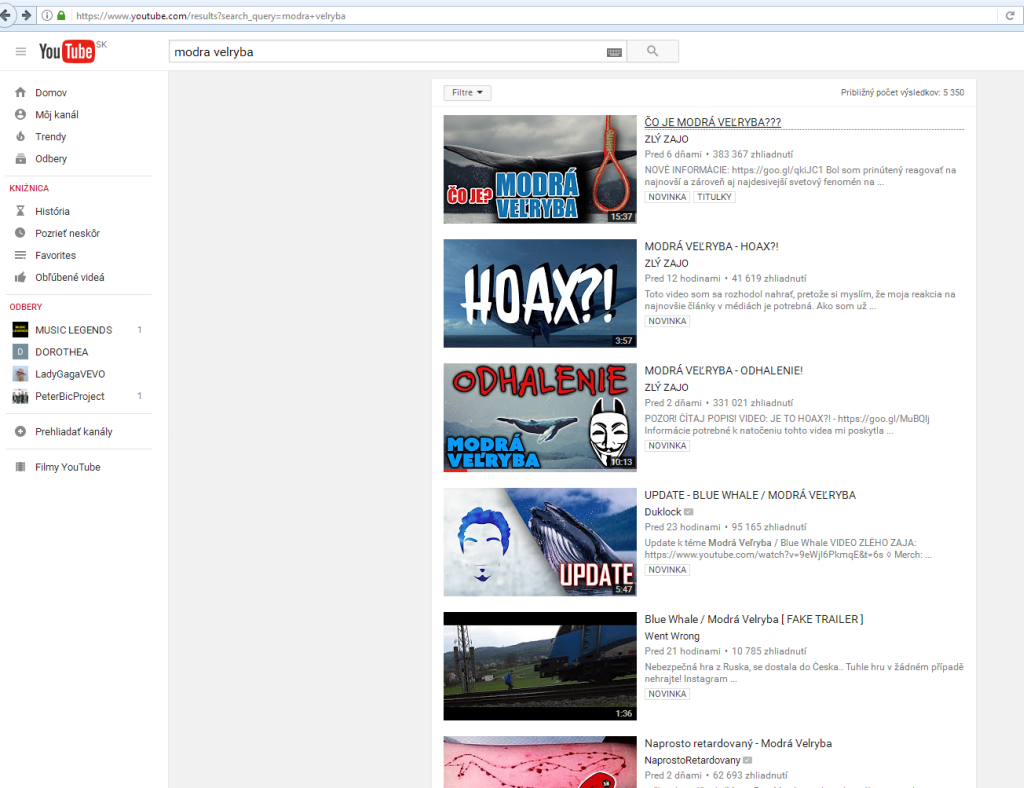Open Blue Whale FAKE TRAILER video title
This screenshot has width=1024, height=788.
(754, 619)
